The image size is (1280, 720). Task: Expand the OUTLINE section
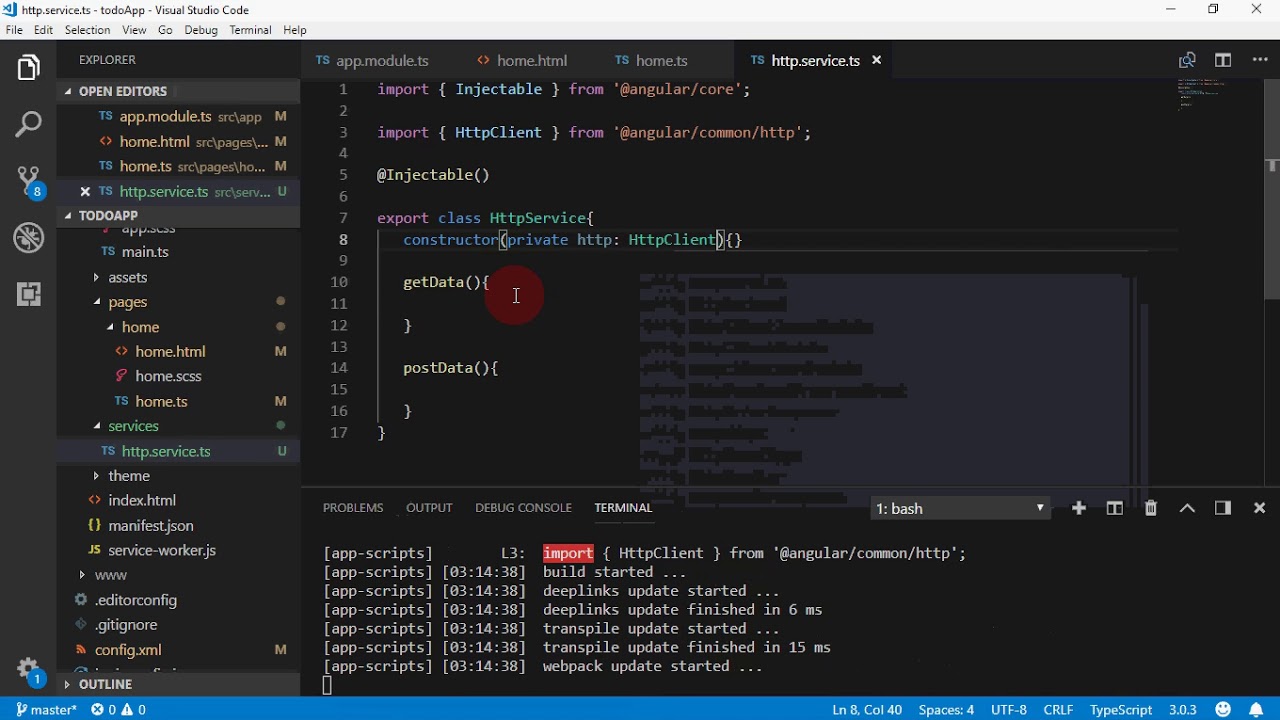click(105, 685)
